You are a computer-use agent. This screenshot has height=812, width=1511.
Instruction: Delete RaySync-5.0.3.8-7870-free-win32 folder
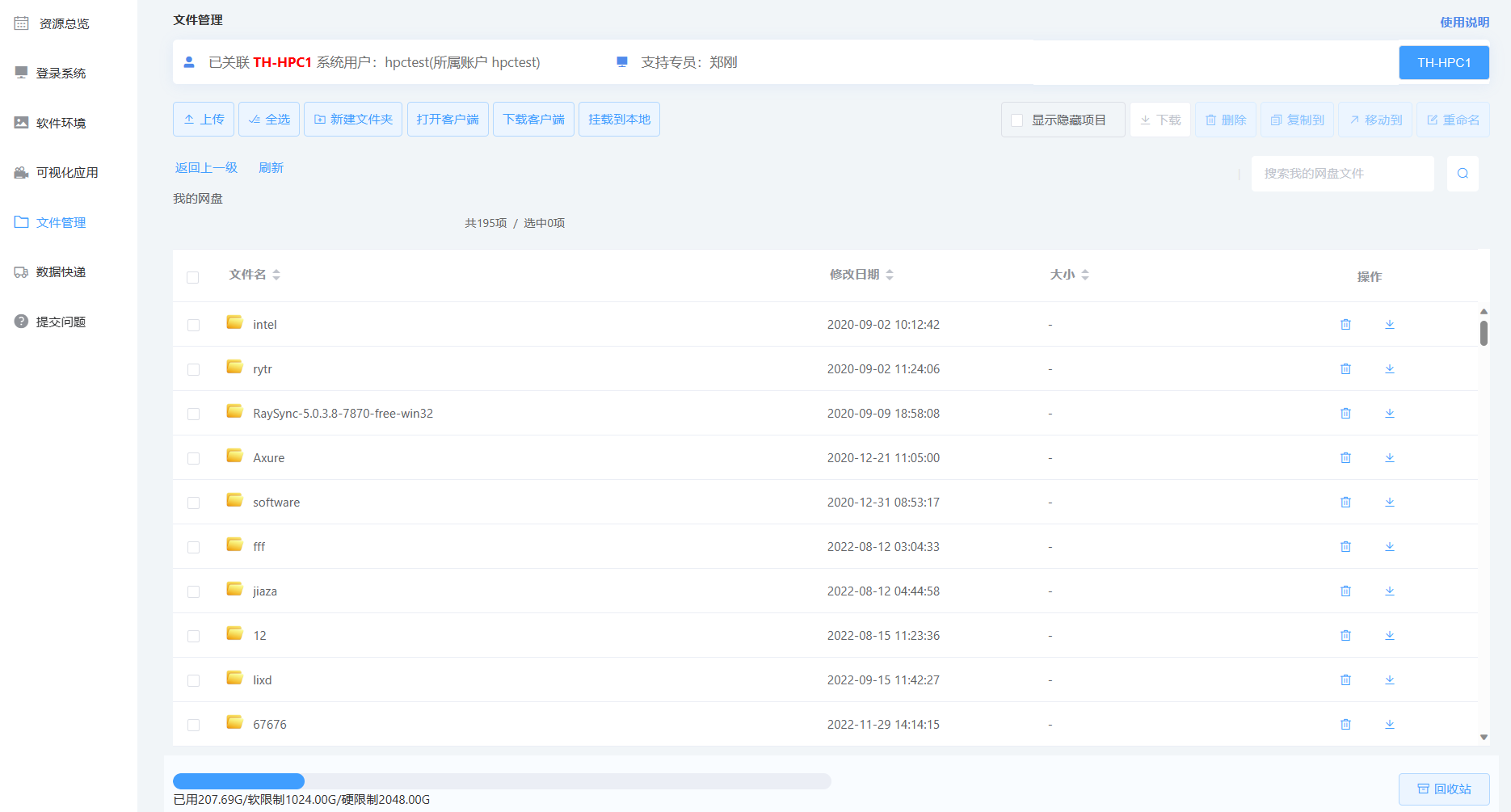click(x=1345, y=413)
